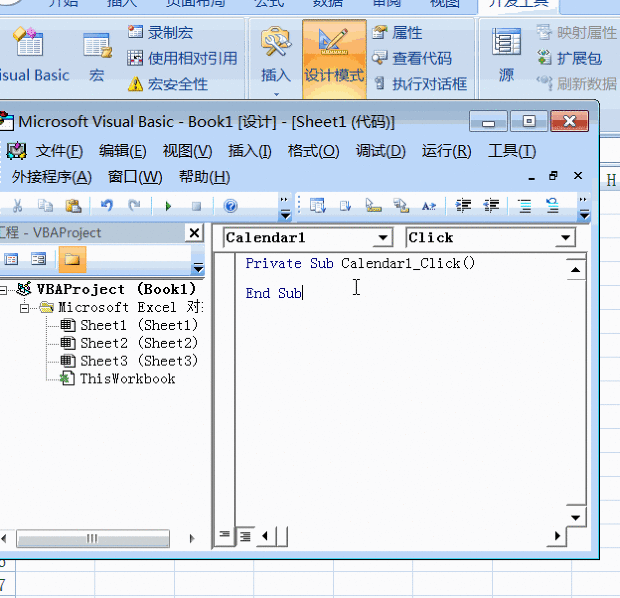
Task: Open the Help (帮助) menu
Action: click(204, 177)
